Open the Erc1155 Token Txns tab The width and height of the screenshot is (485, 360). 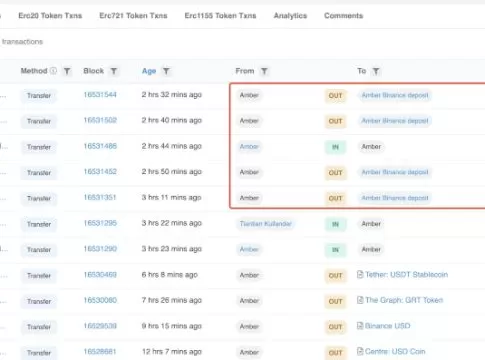(x=220, y=16)
